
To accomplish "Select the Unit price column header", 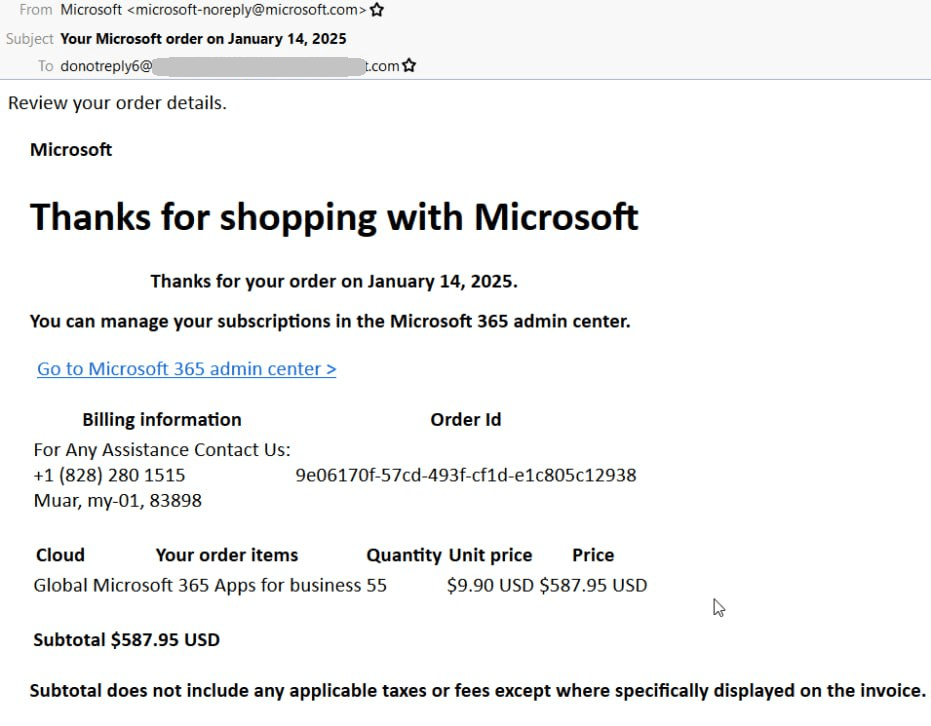I will tap(489, 555).
